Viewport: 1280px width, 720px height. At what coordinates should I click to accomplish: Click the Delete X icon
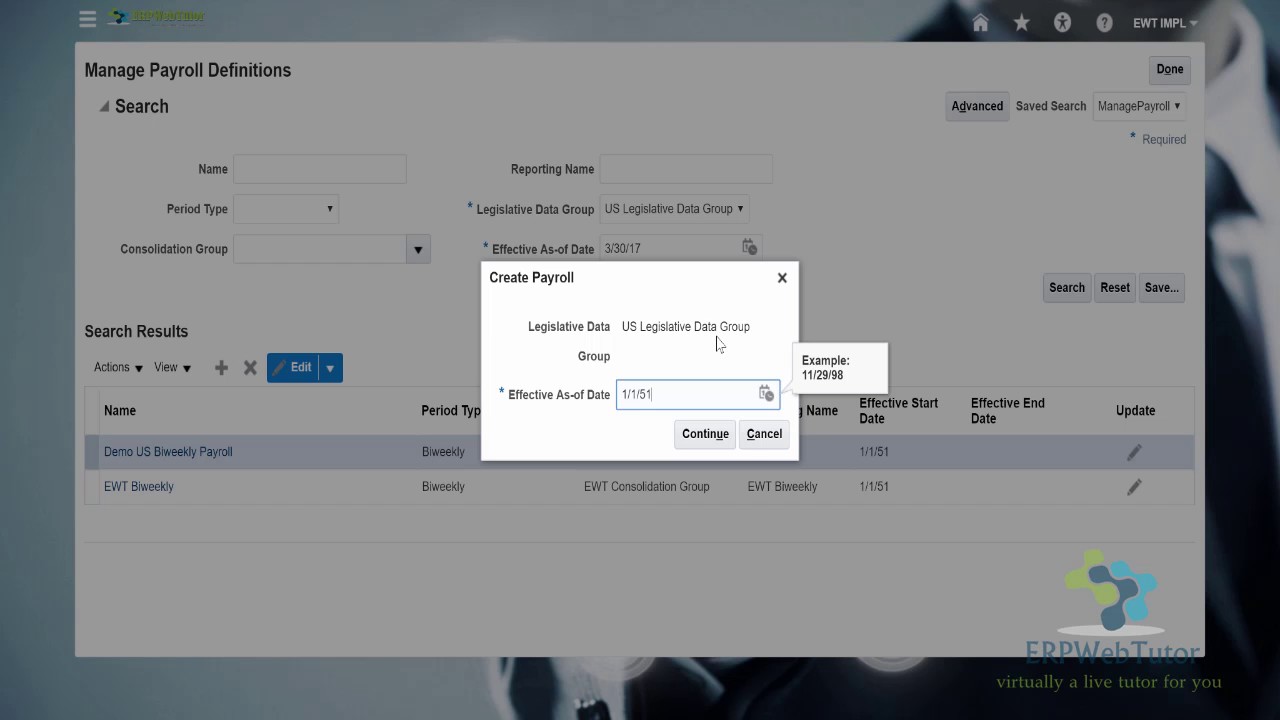coord(251,368)
